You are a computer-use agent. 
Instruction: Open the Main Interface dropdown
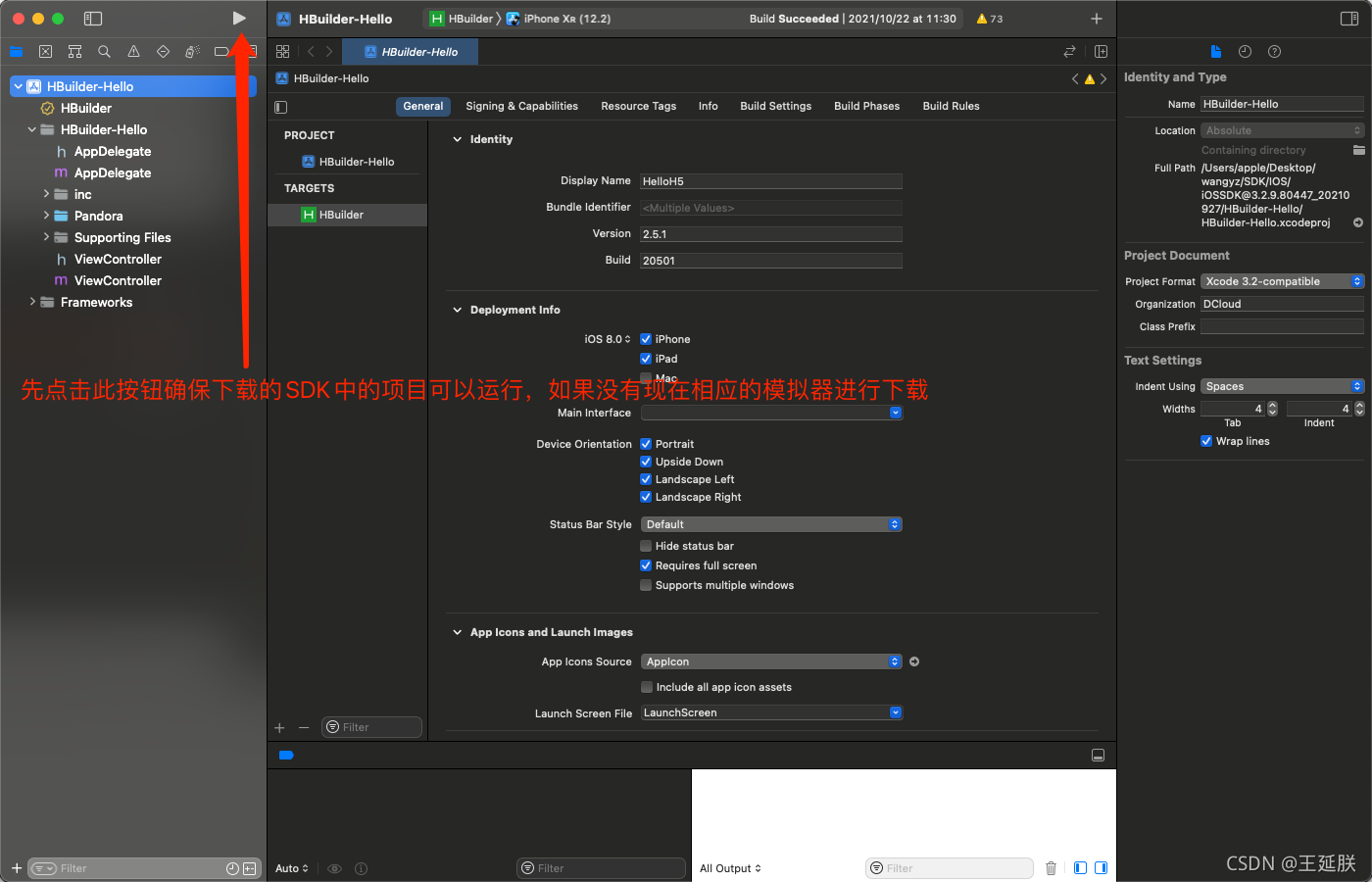click(771, 413)
